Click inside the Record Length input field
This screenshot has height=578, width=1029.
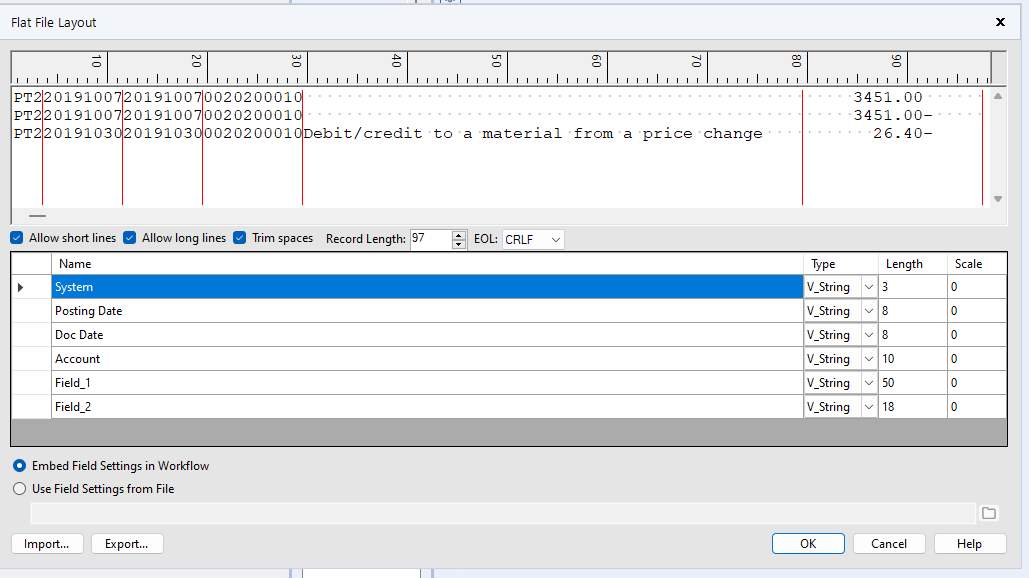pos(430,239)
